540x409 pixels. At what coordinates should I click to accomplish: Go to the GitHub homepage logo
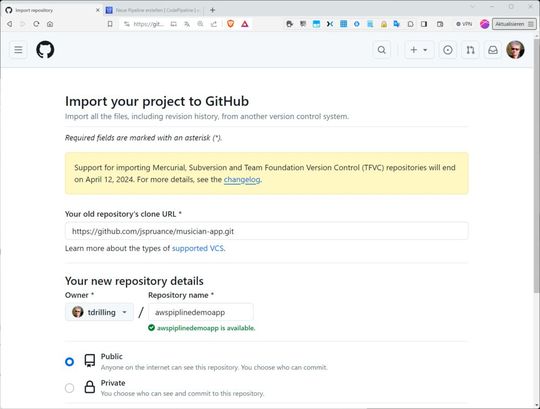[x=45, y=50]
